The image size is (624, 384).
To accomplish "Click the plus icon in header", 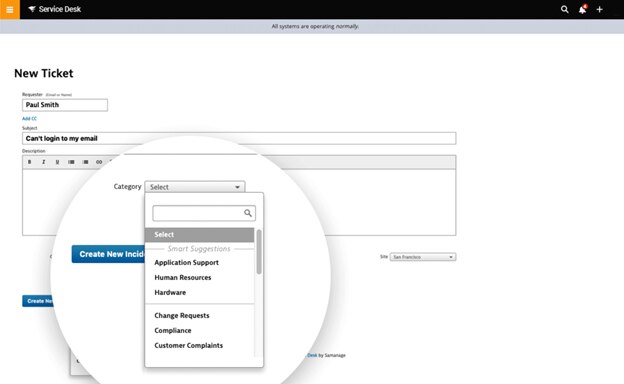I will pyautogui.click(x=599, y=9).
